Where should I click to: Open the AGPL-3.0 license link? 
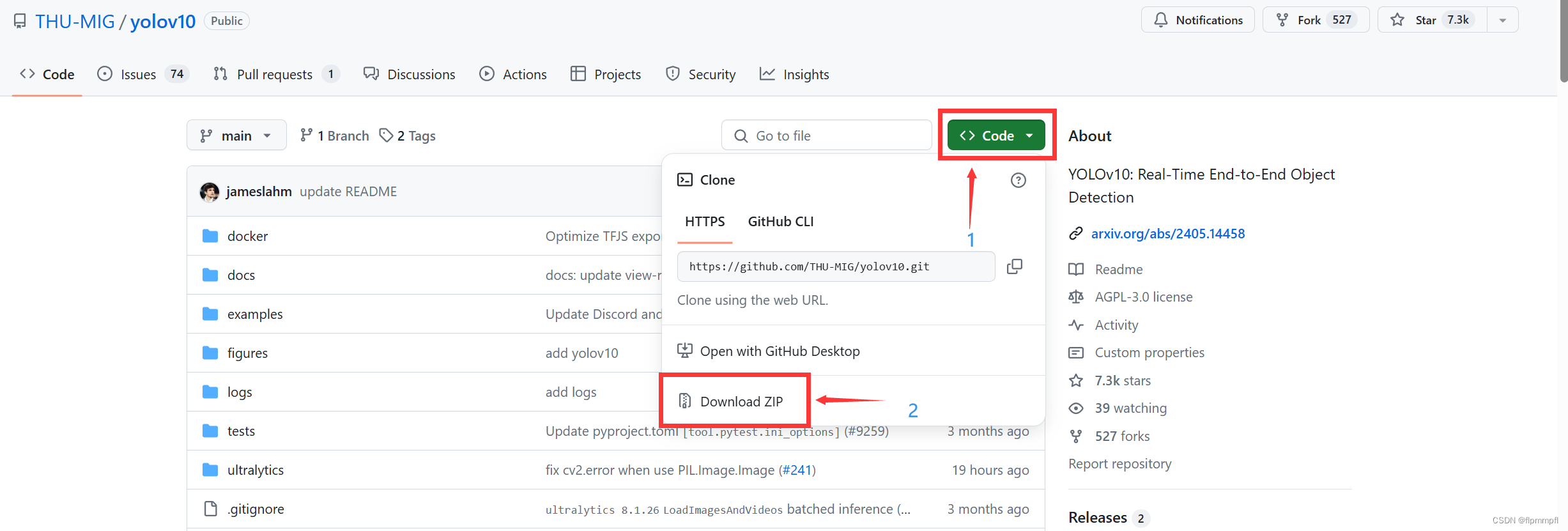pos(1144,297)
